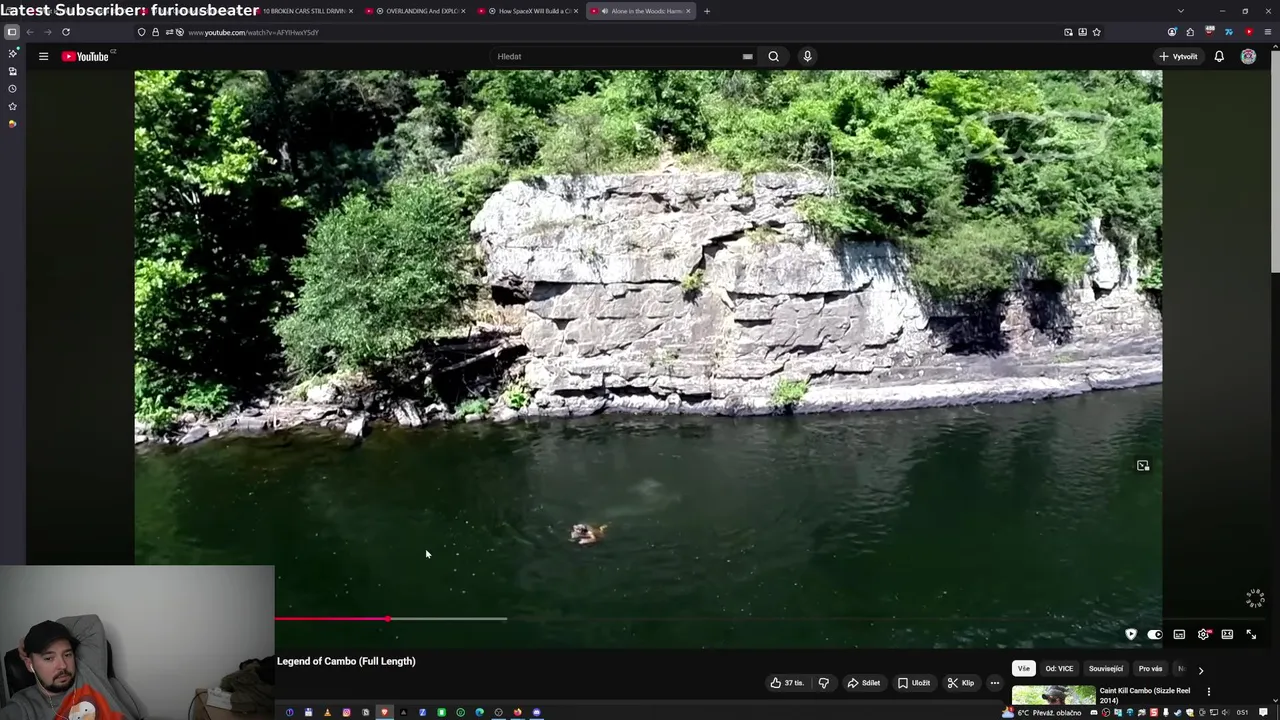The image size is (1280, 720).
Task: Toggle the autoplay switch in player
Action: [x=1155, y=634]
